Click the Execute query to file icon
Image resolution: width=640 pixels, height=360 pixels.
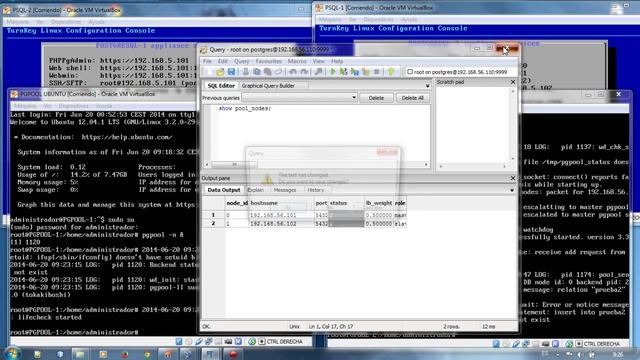pyautogui.click(x=355, y=72)
